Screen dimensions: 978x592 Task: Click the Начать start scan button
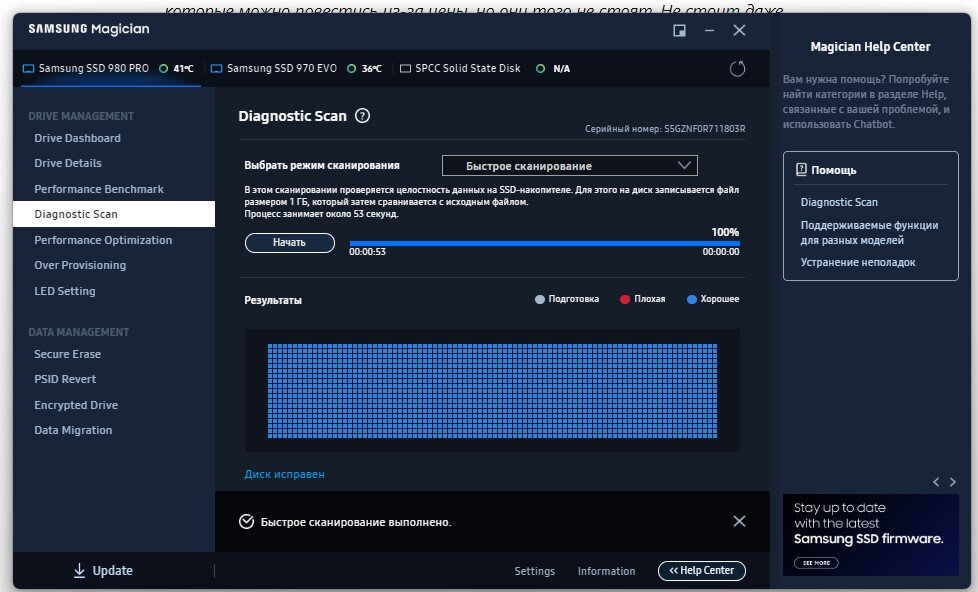click(x=289, y=243)
